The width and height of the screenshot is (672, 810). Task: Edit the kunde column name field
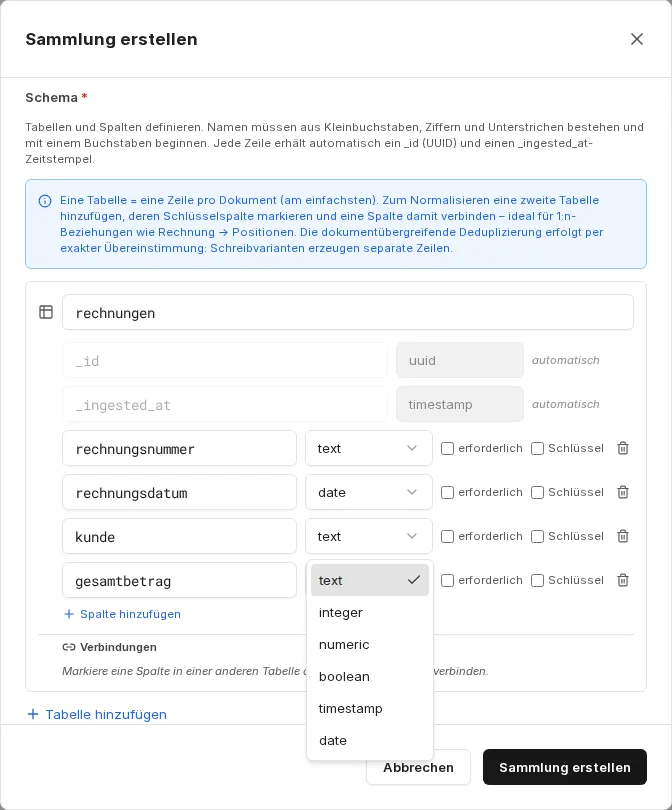tap(179, 536)
